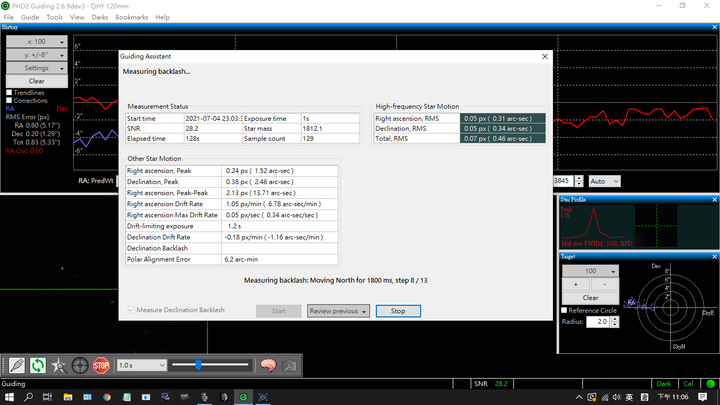Close the Target panel
720x405 pixels.
[714, 256]
